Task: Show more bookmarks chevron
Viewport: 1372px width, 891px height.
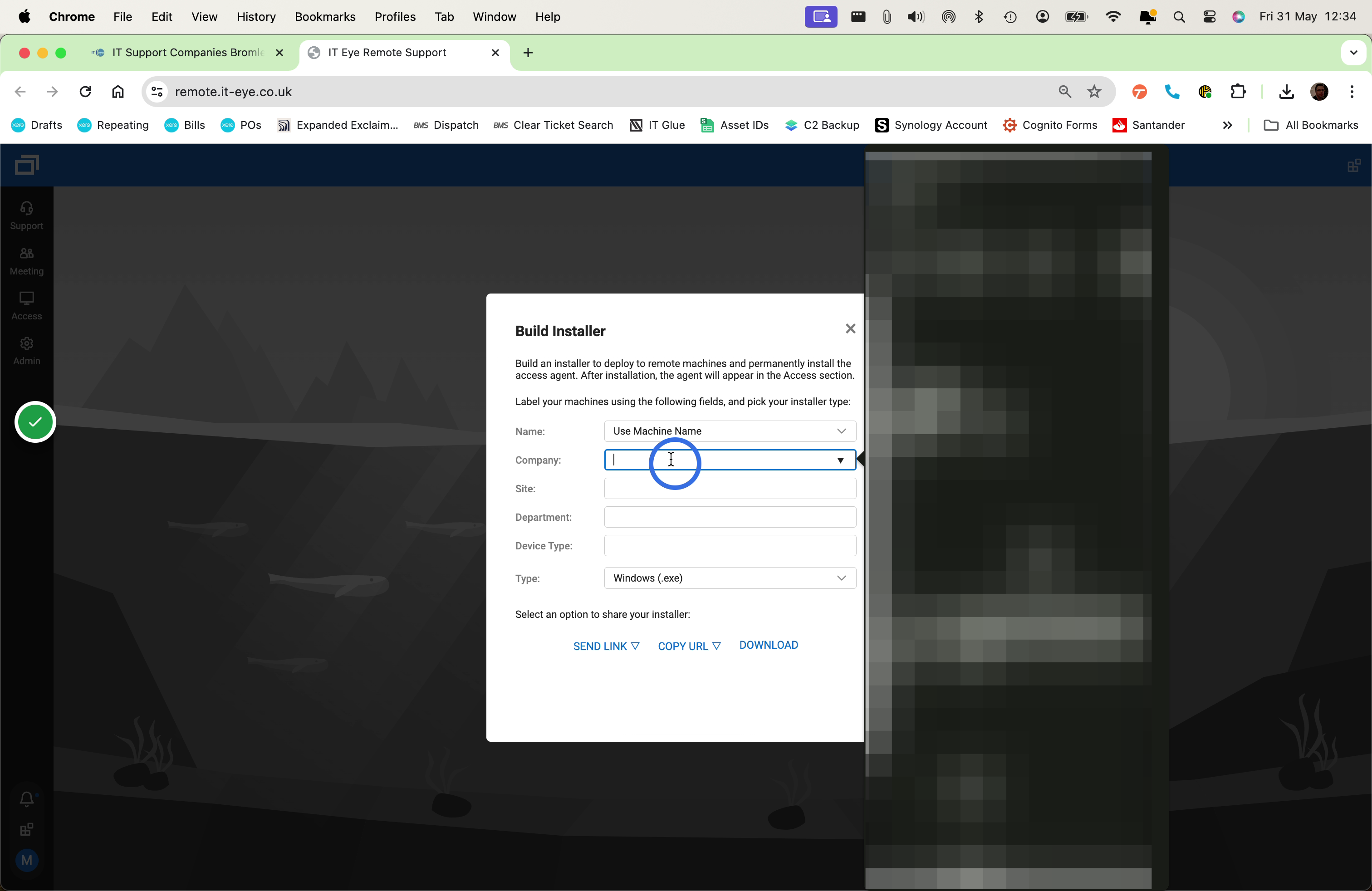Action: coord(1227,125)
